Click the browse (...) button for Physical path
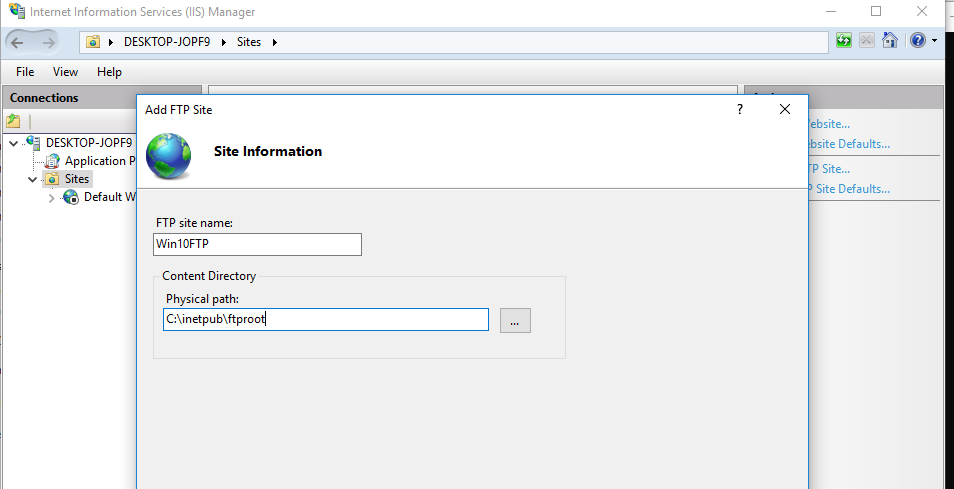The height and width of the screenshot is (489, 954). [515, 320]
